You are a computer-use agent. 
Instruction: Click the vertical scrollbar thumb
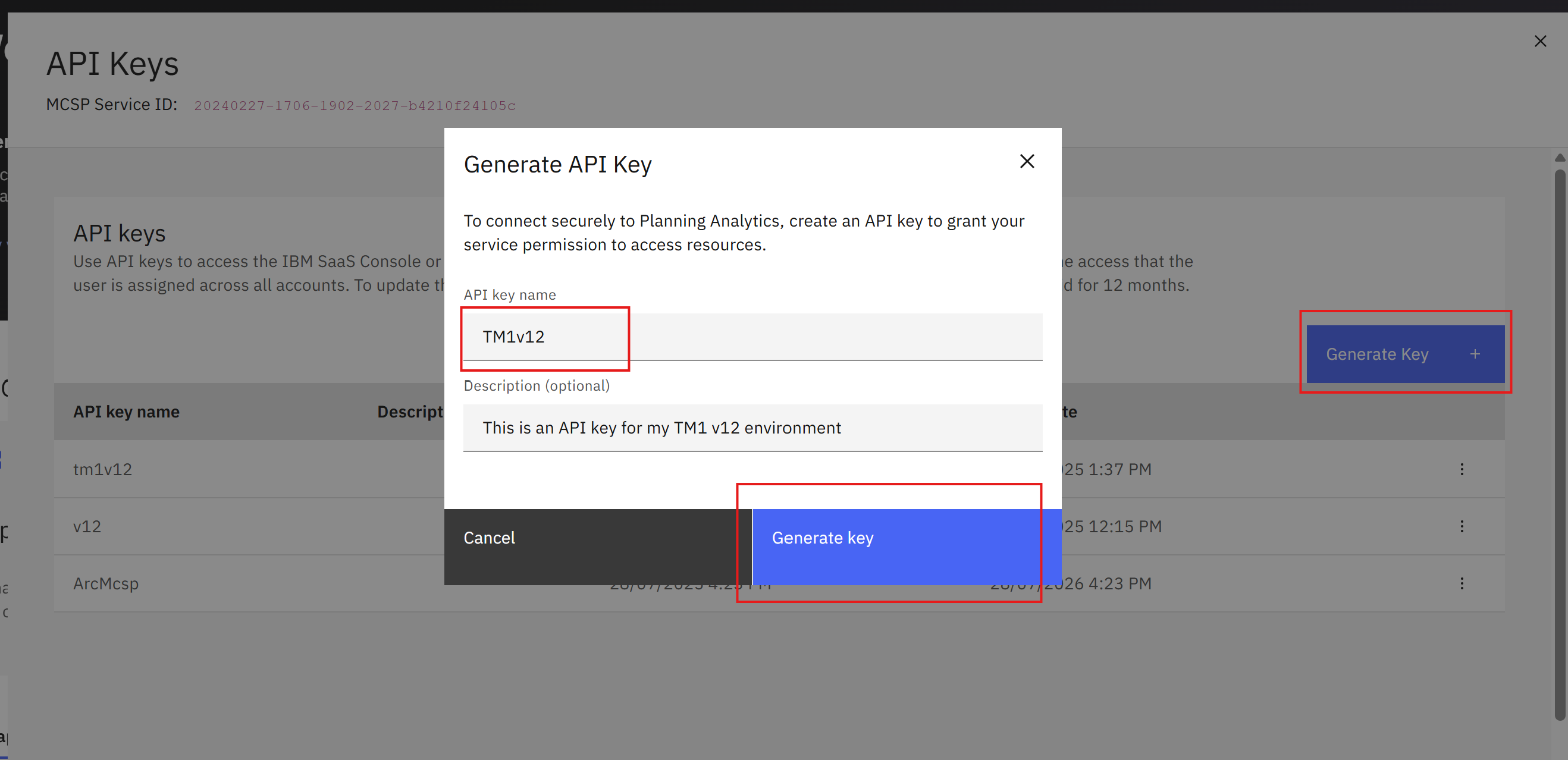pos(1560,444)
